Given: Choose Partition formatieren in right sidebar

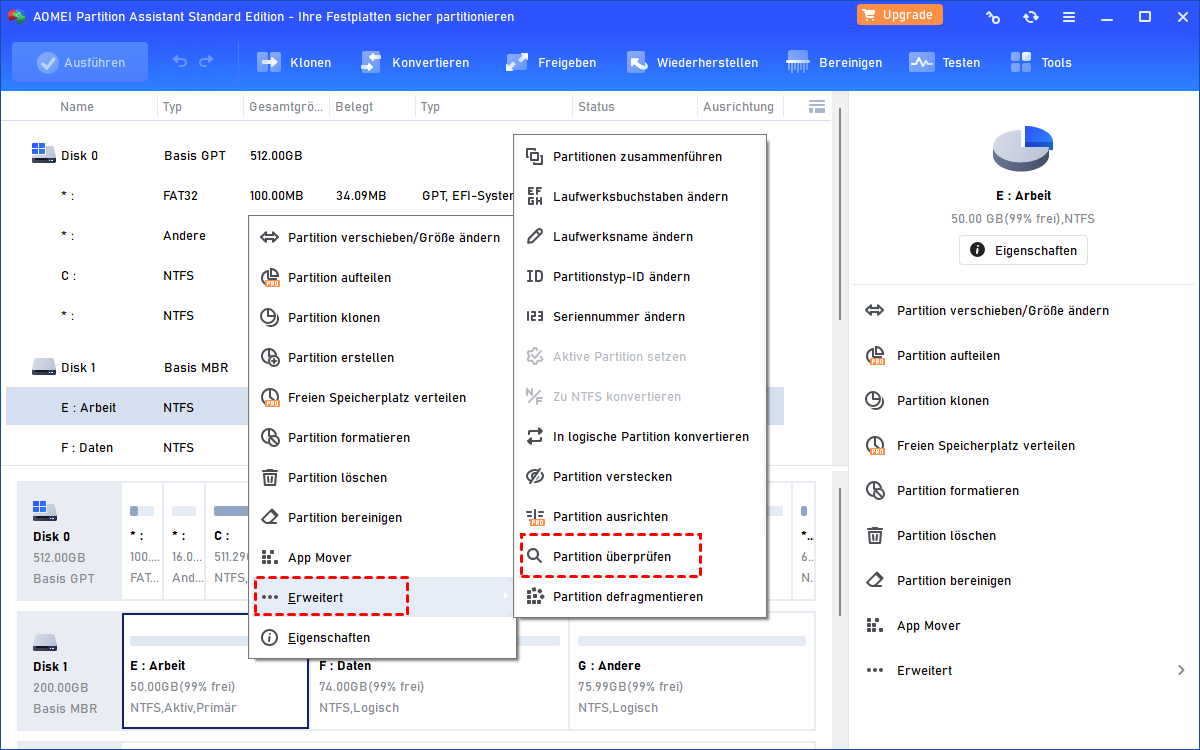Looking at the screenshot, I should click(x=958, y=490).
